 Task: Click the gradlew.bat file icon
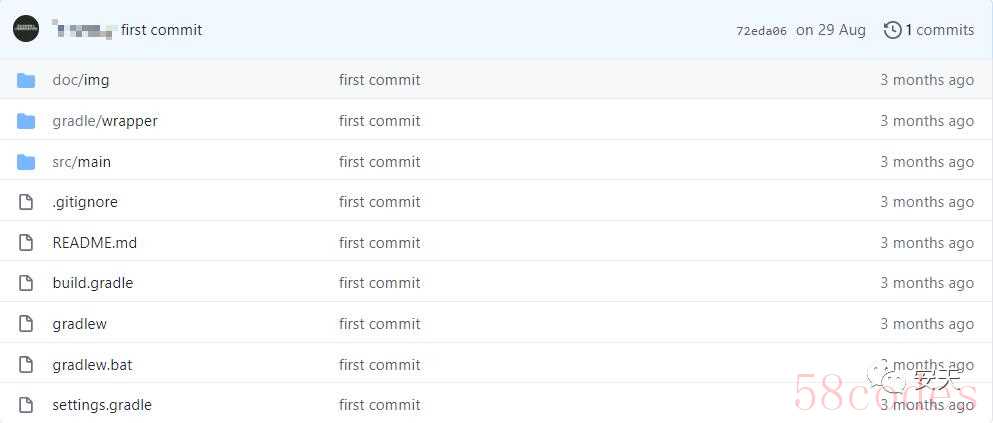pyautogui.click(x=26, y=365)
